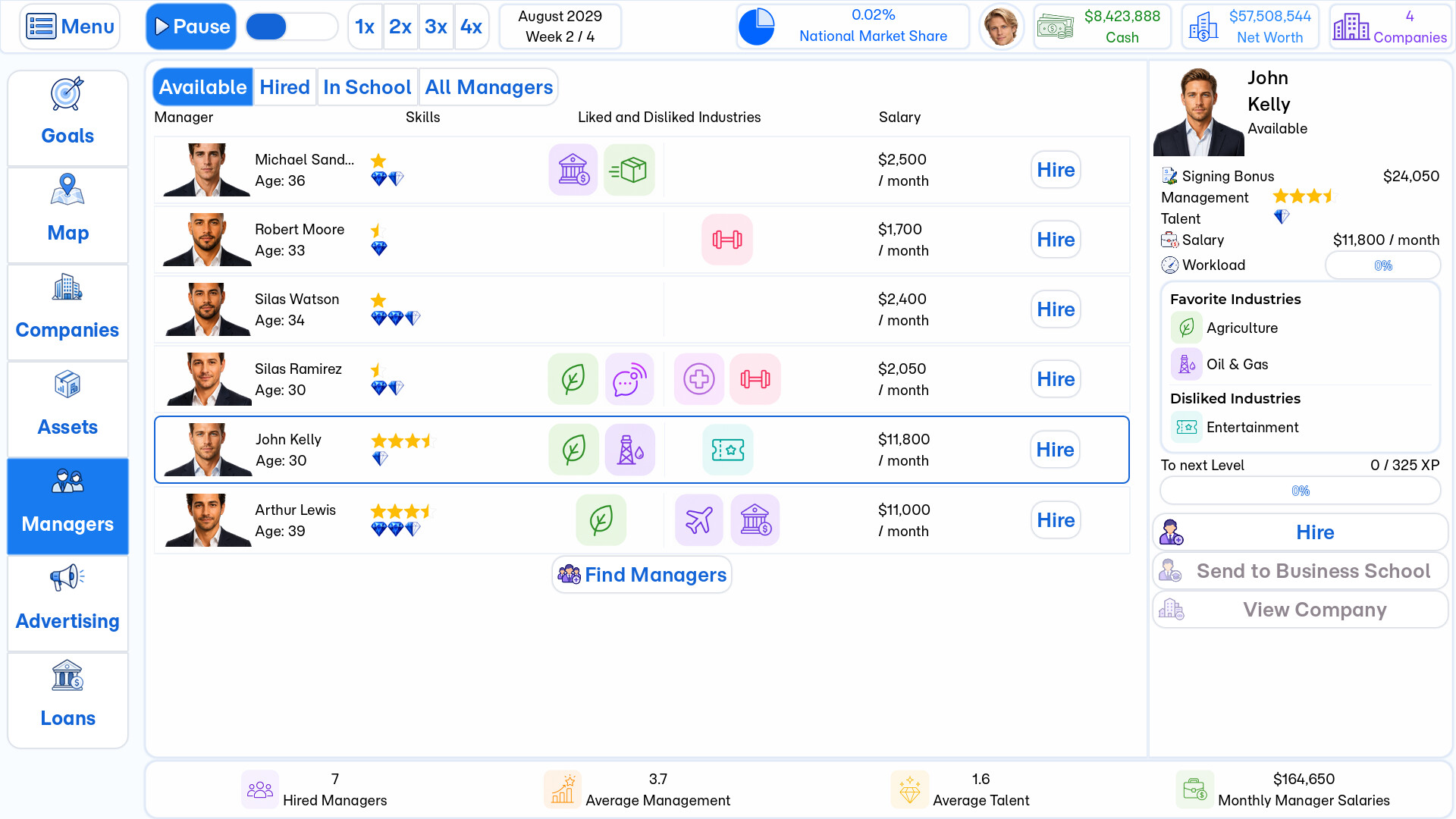Viewport: 1456px width, 819px height.
Task: Open the 4 Companies summary in top bar
Action: pyautogui.click(x=1391, y=27)
